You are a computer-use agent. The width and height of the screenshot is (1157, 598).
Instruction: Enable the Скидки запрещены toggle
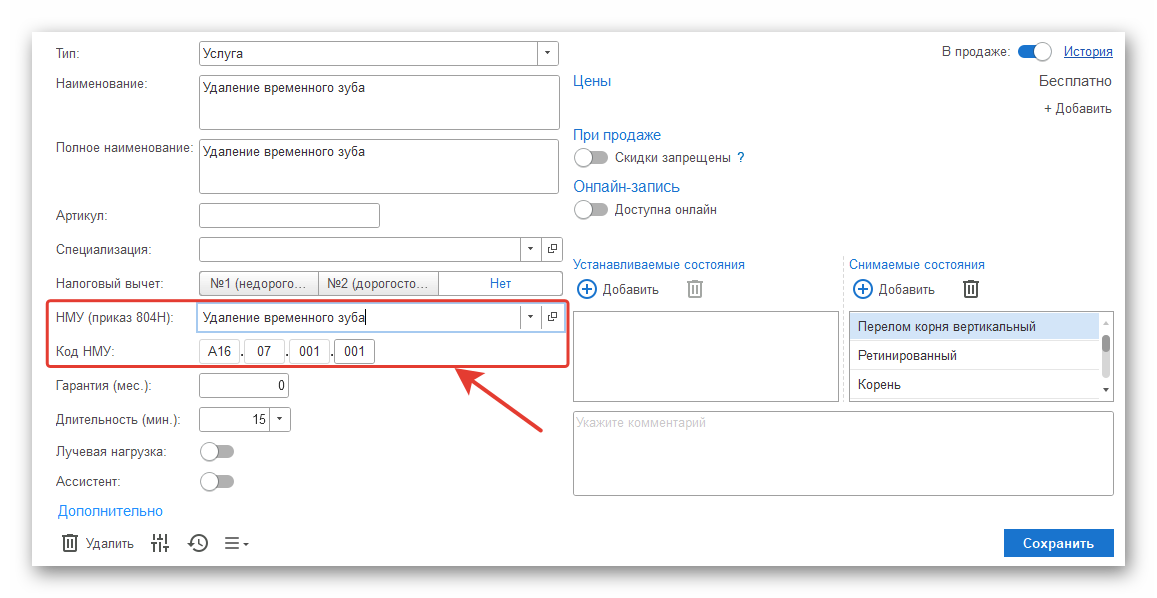pyautogui.click(x=591, y=157)
